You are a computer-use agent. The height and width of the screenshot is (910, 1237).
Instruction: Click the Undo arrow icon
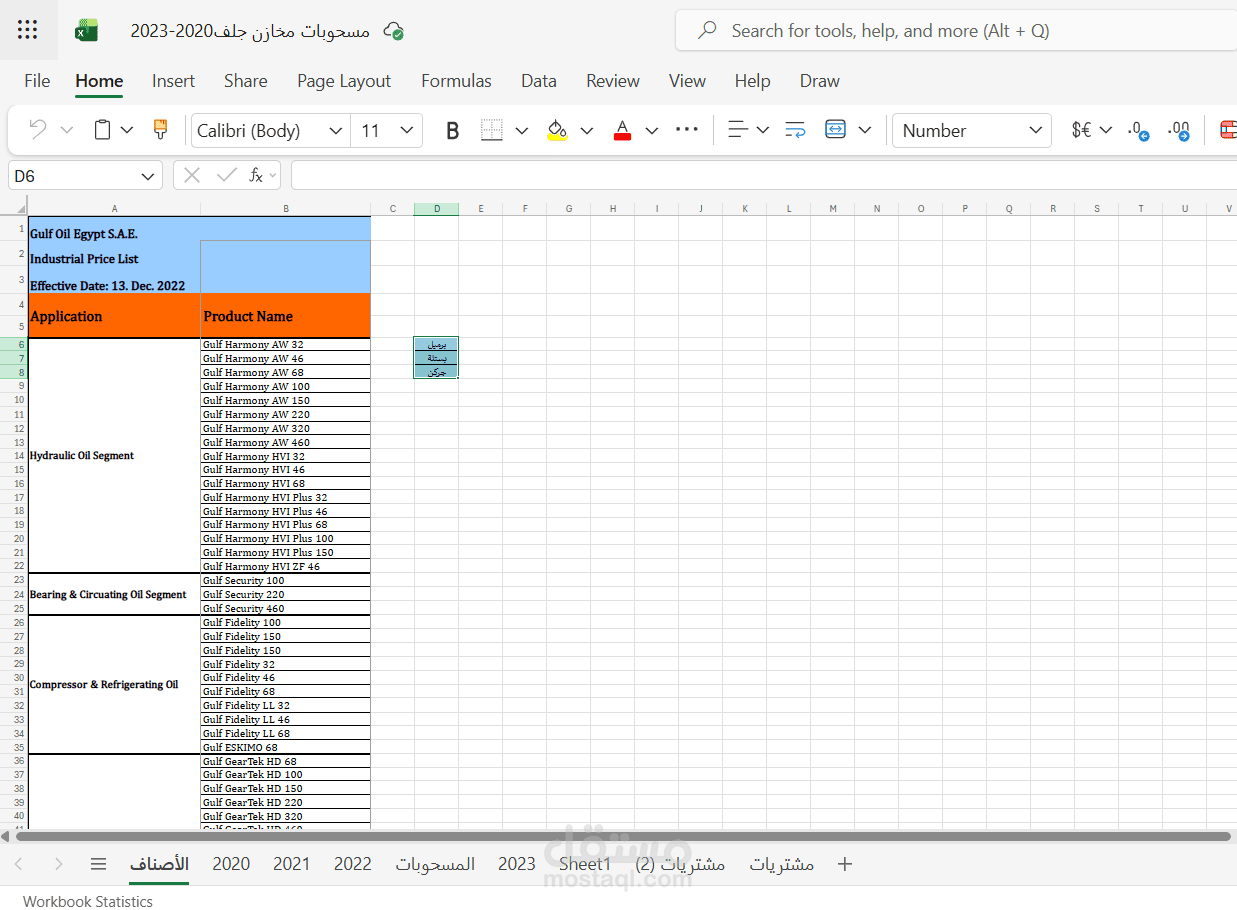[38, 130]
